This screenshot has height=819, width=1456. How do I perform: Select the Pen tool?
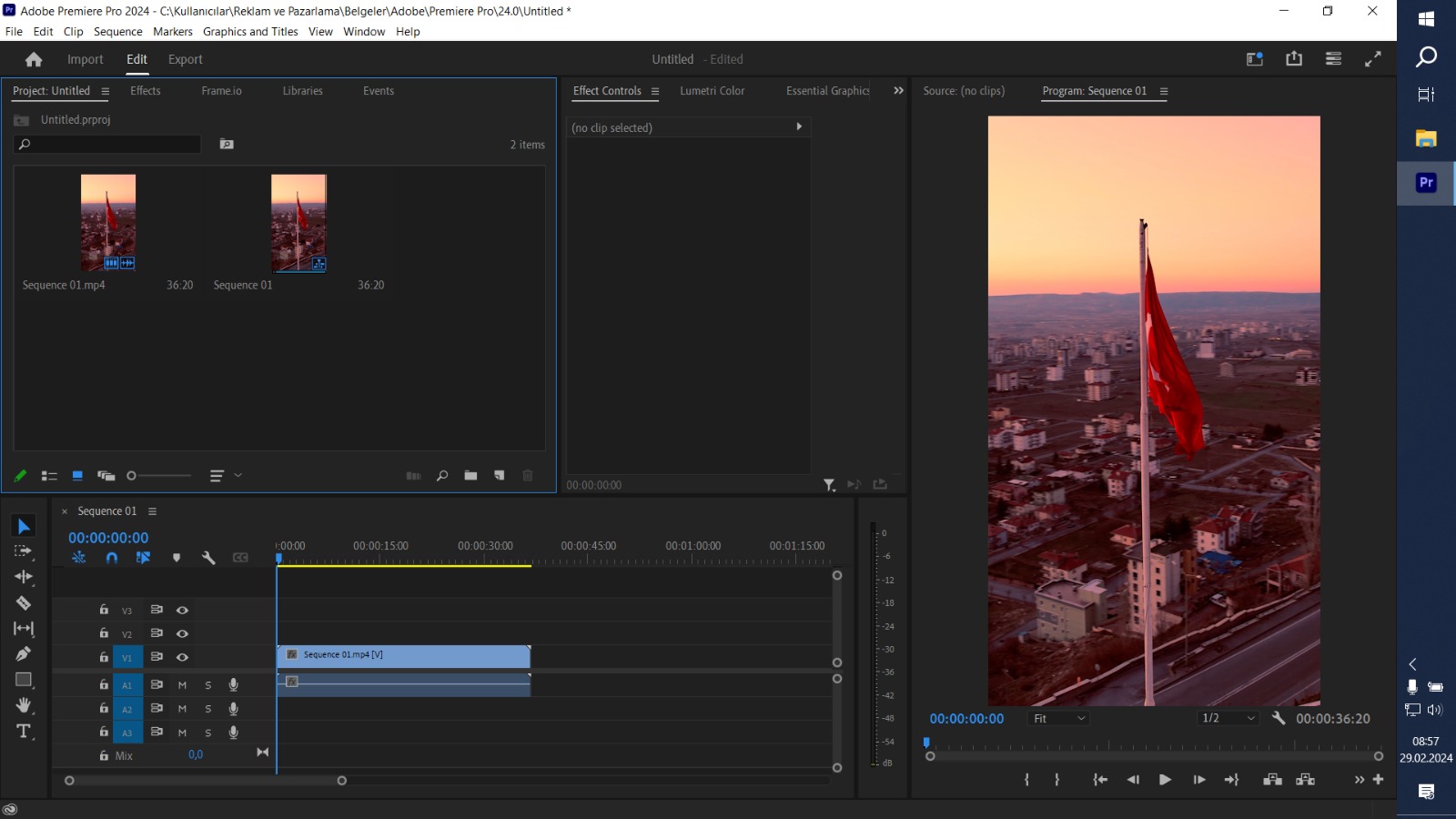[24, 654]
